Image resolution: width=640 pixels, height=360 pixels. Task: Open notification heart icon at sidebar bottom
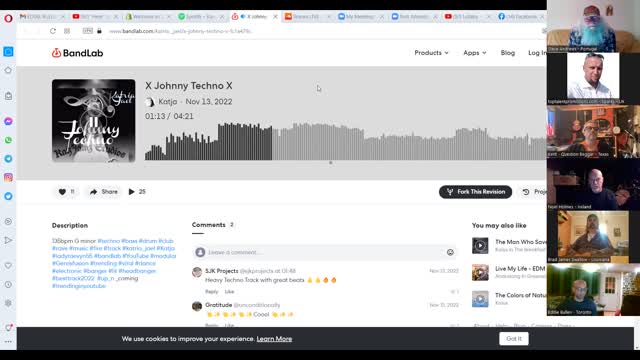pos(8,327)
